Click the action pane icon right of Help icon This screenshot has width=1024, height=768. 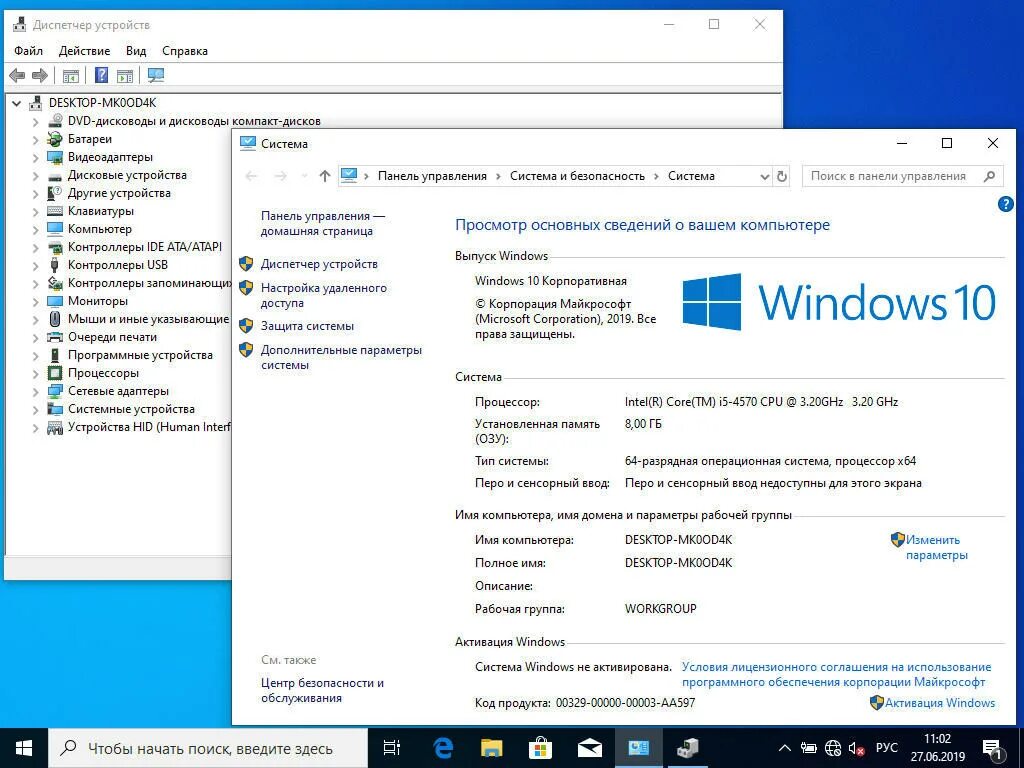click(x=125, y=76)
